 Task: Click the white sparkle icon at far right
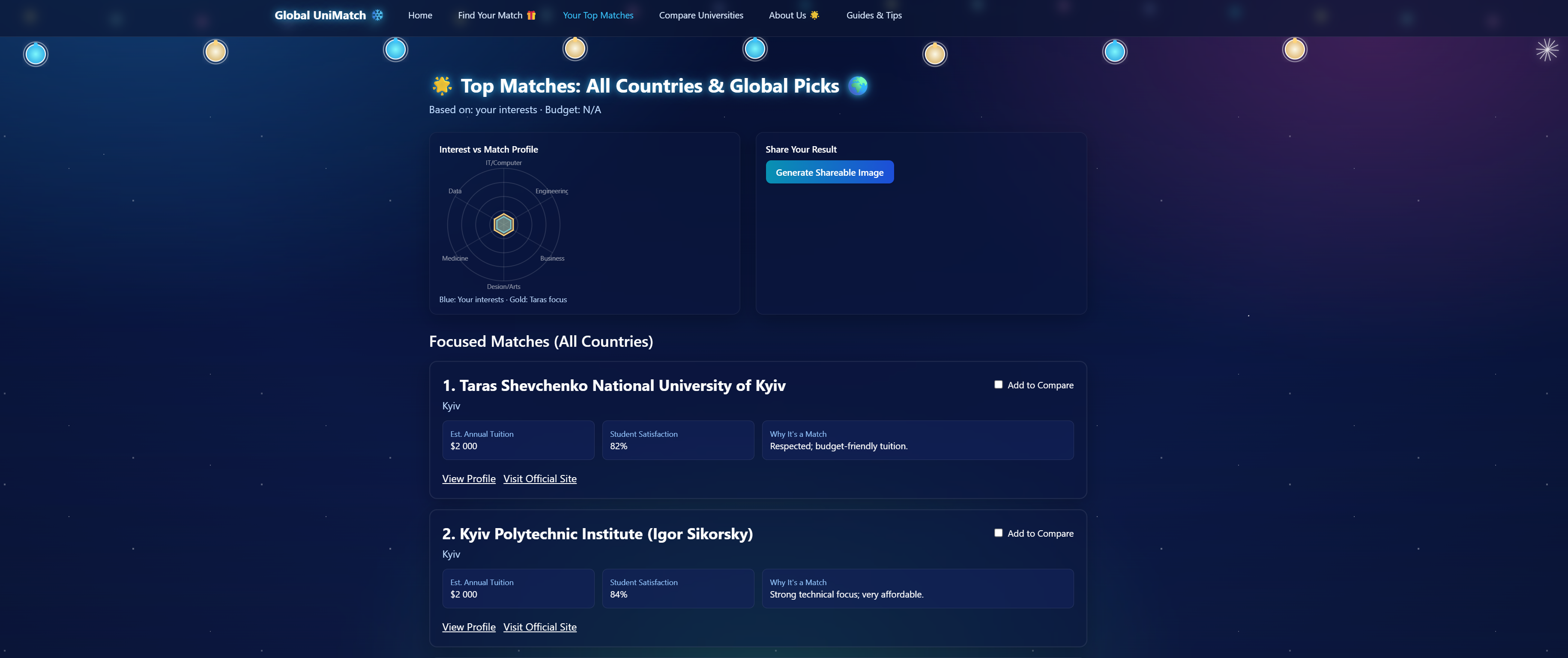pos(1547,50)
